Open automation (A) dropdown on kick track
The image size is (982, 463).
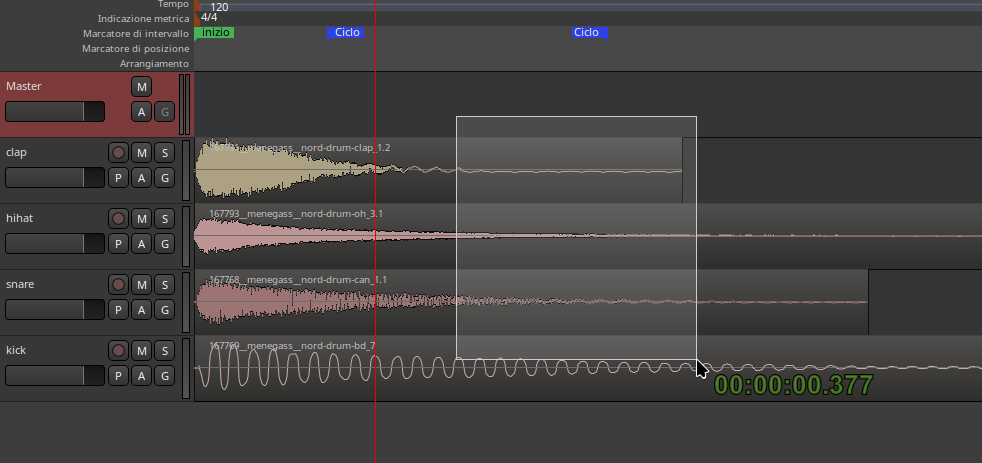click(x=142, y=376)
